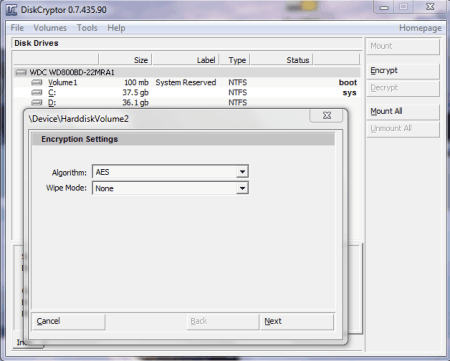The width and height of the screenshot is (450, 361).
Task: Click the C: volume drive icon
Action: point(37,92)
